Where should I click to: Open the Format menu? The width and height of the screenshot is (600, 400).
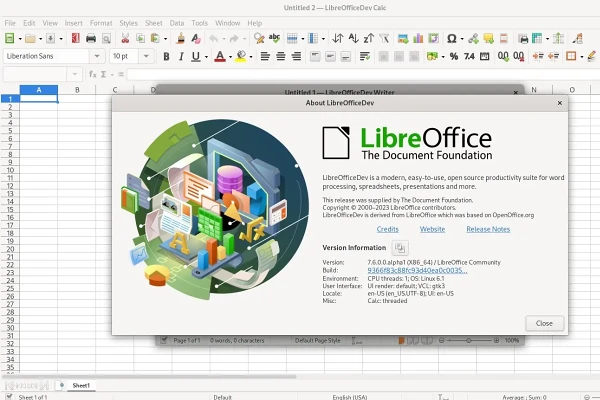[101, 23]
